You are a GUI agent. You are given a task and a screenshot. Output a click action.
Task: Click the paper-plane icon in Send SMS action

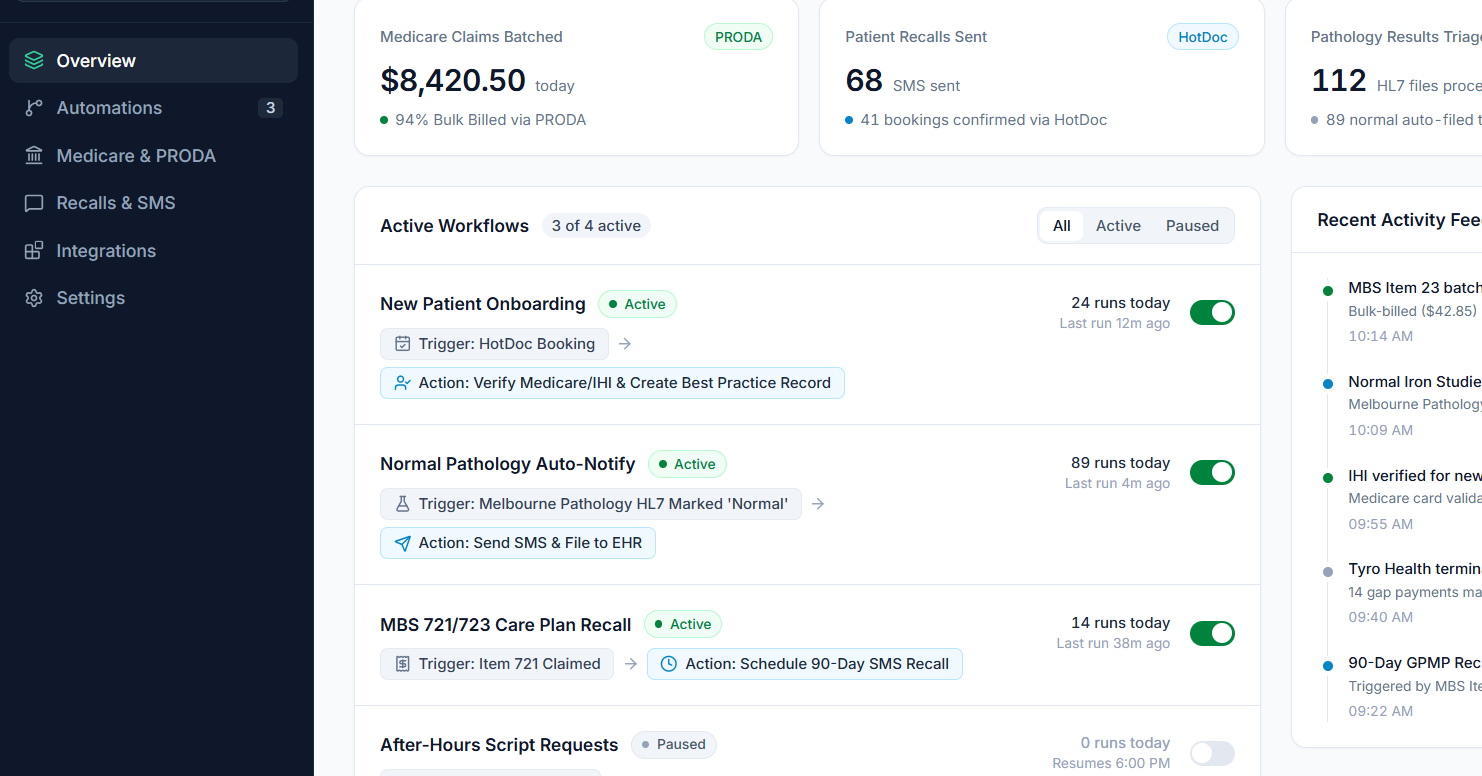point(403,543)
